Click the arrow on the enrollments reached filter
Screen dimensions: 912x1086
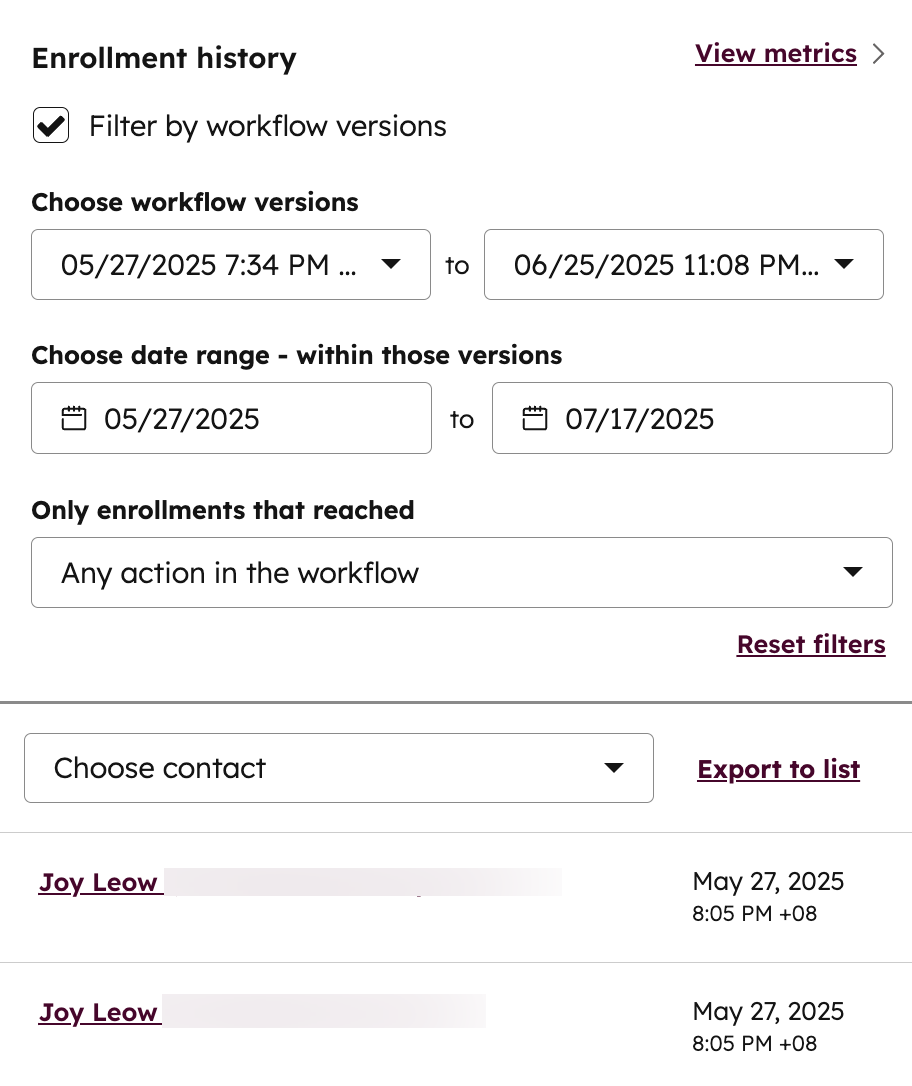tap(853, 572)
